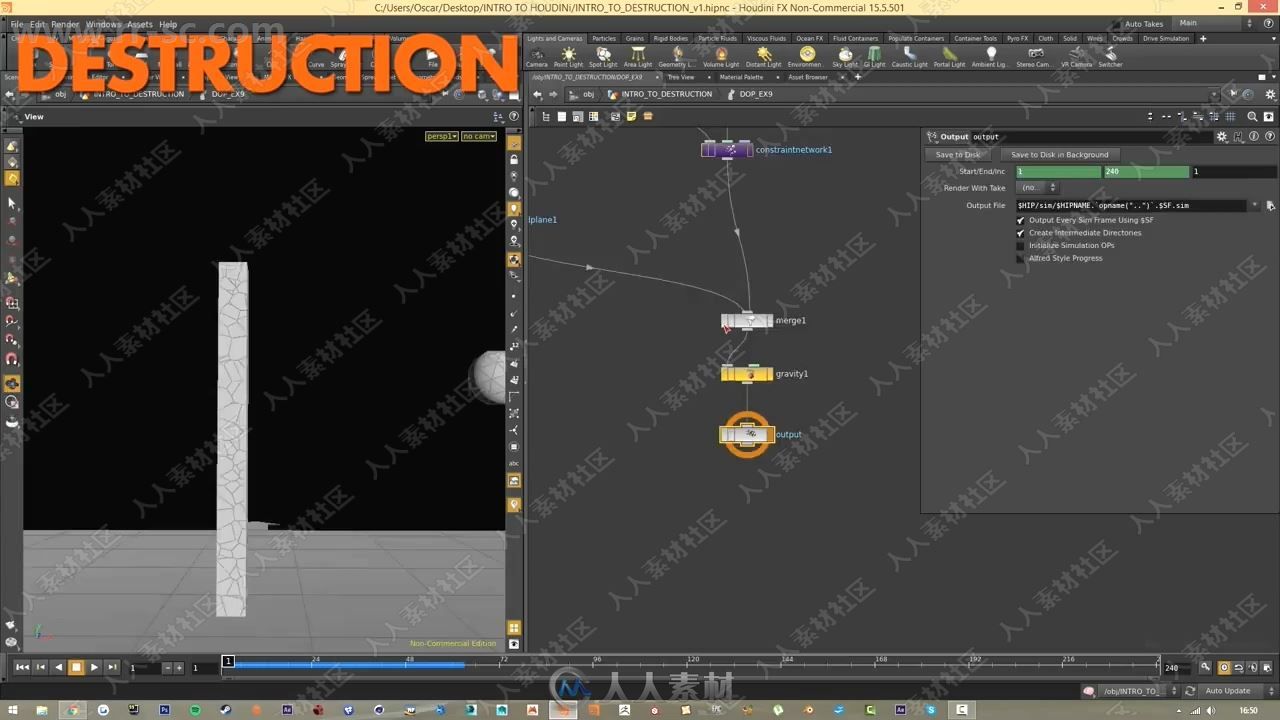Viewport: 1280px width, 720px height.
Task: Enable Alfred Style Progress checkbox
Action: [x=1021, y=258]
